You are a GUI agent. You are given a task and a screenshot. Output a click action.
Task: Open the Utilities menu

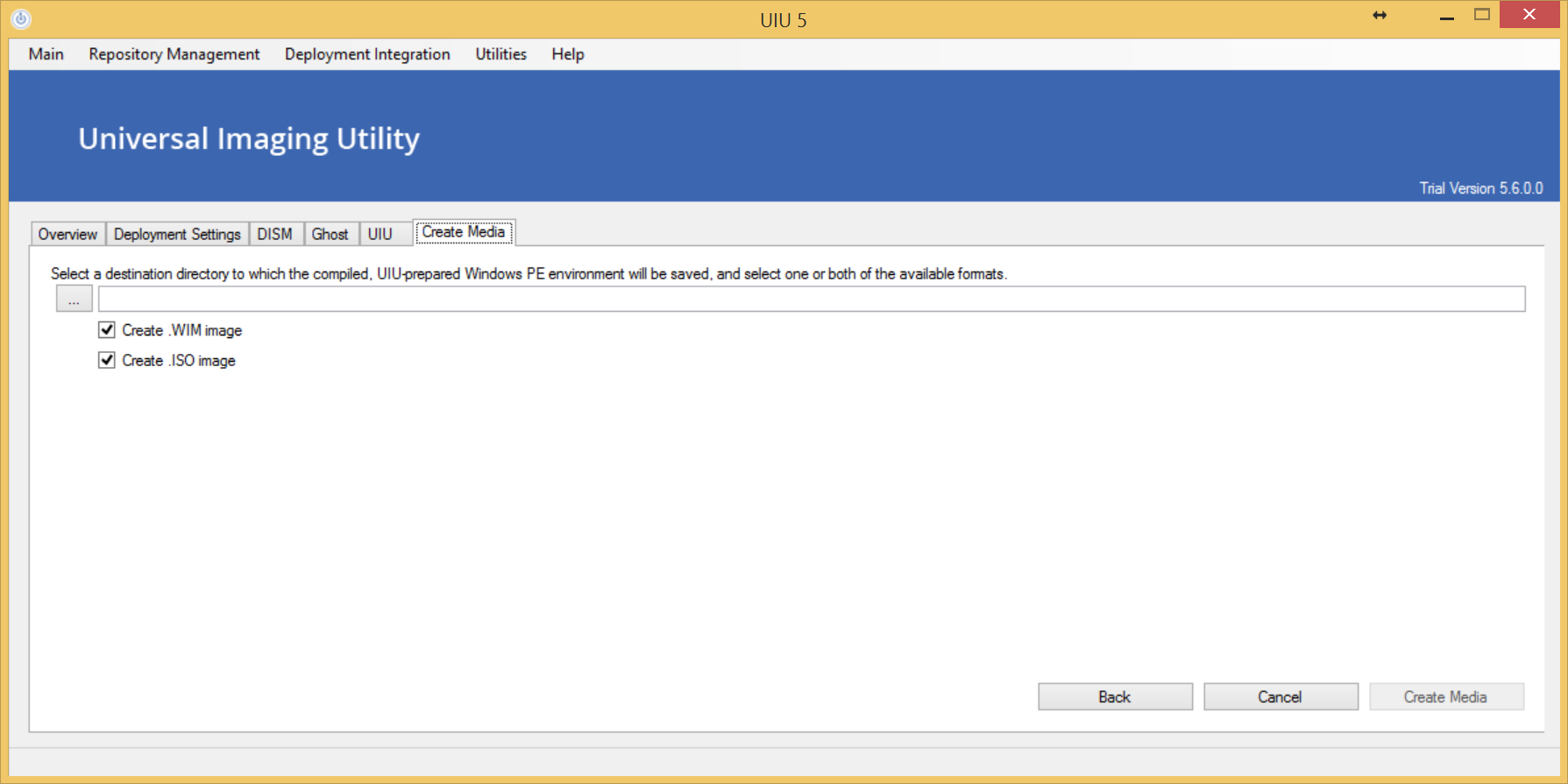(x=501, y=54)
